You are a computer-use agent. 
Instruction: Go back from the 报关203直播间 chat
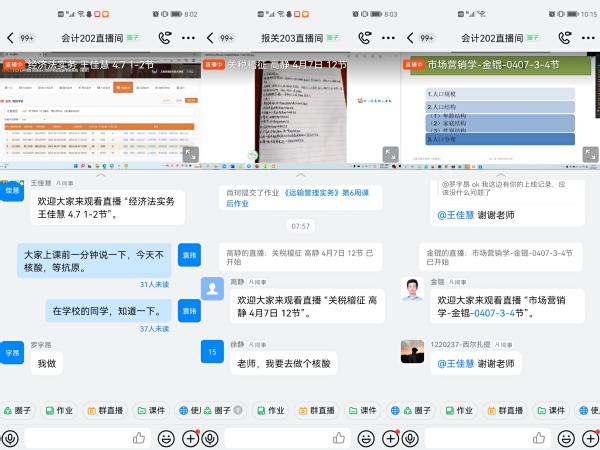[x=209, y=38]
